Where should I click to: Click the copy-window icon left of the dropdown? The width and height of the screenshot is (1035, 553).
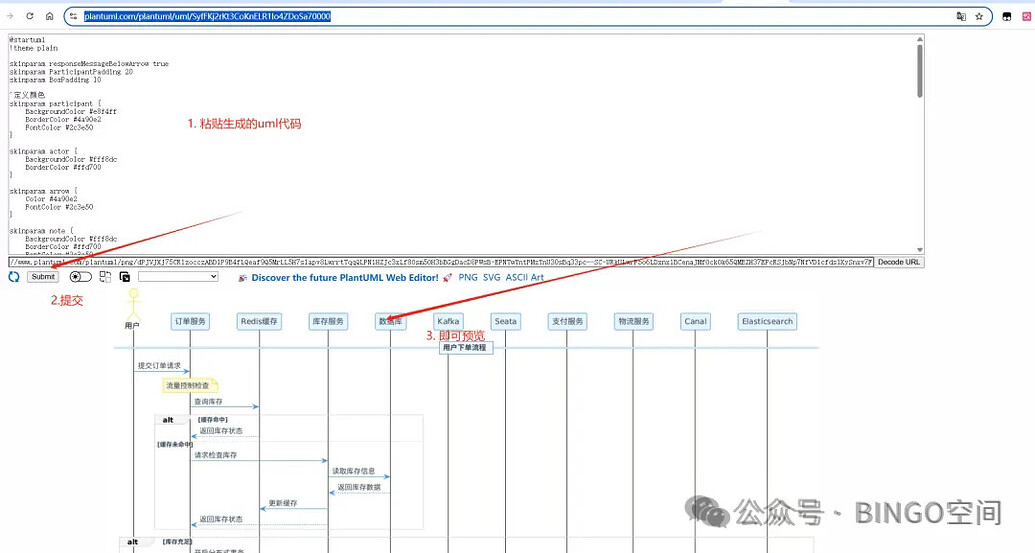click(125, 277)
